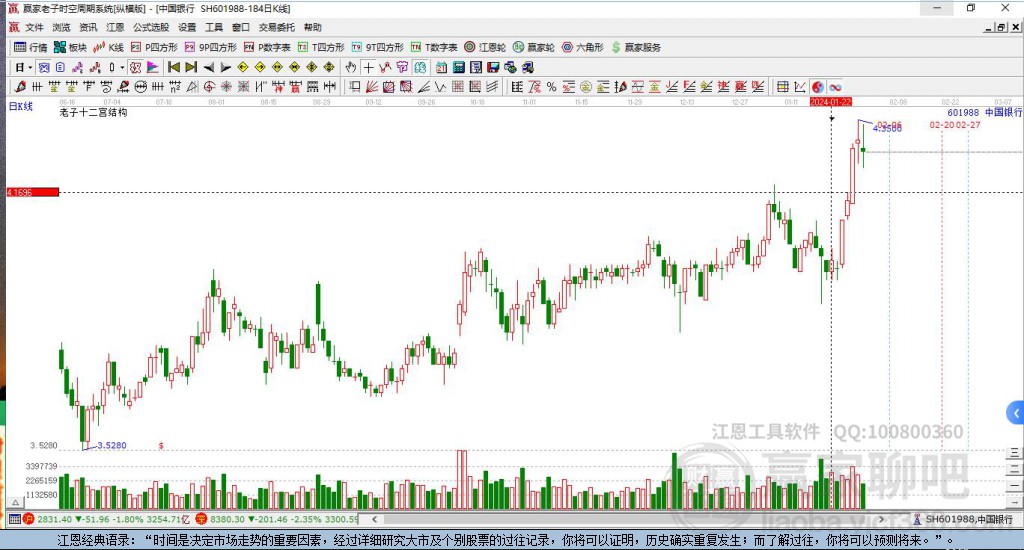Image resolution: width=1024 pixels, height=550 pixels.
Task: Select the circular target cycle tool
Action: point(209,87)
